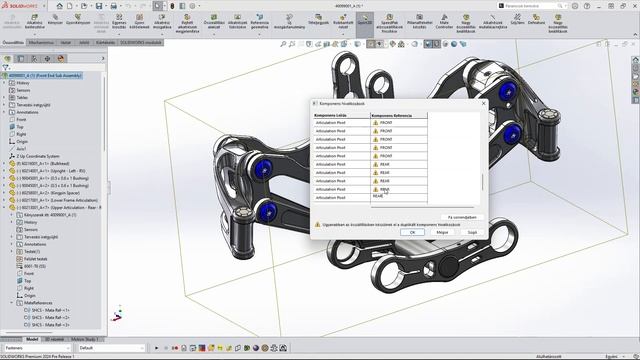Screen dimensions: 640x360
Task: Toggle the shaded-with-edges display icon
Action: [x=427, y=44]
